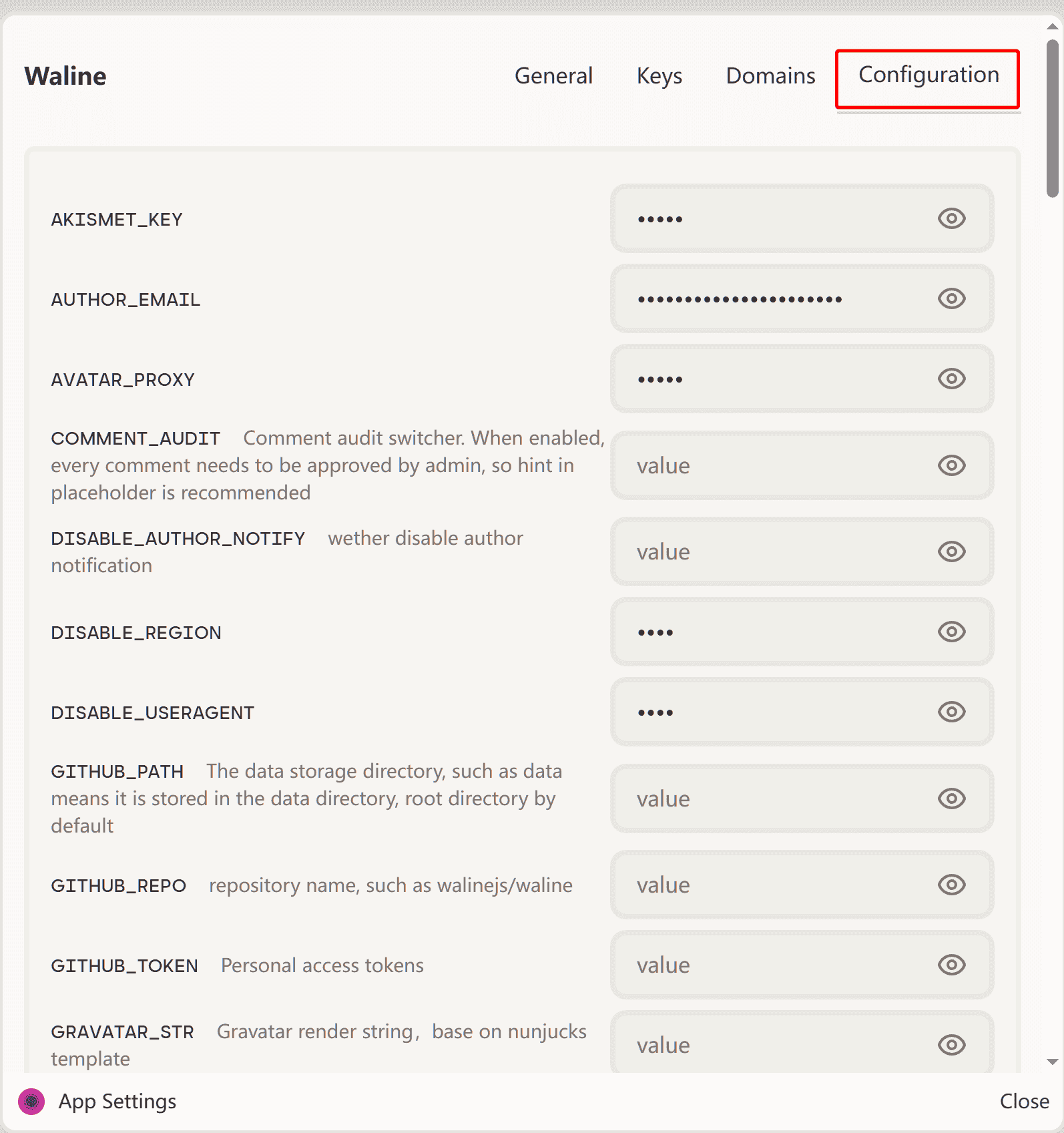This screenshot has height=1133, width=1064.
Task: Click the eye icon for GITHUB_REPO
Action: tap(951, 885)
